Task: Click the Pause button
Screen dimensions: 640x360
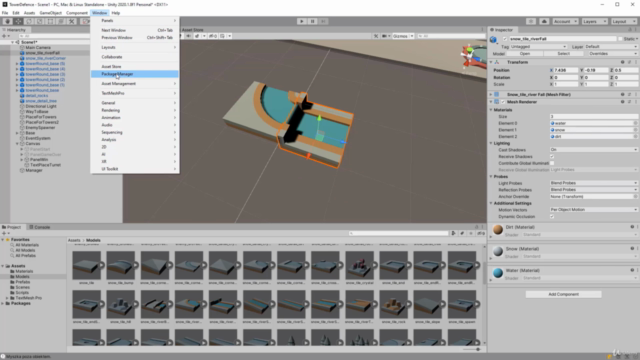Action: (x=312, y=21)
